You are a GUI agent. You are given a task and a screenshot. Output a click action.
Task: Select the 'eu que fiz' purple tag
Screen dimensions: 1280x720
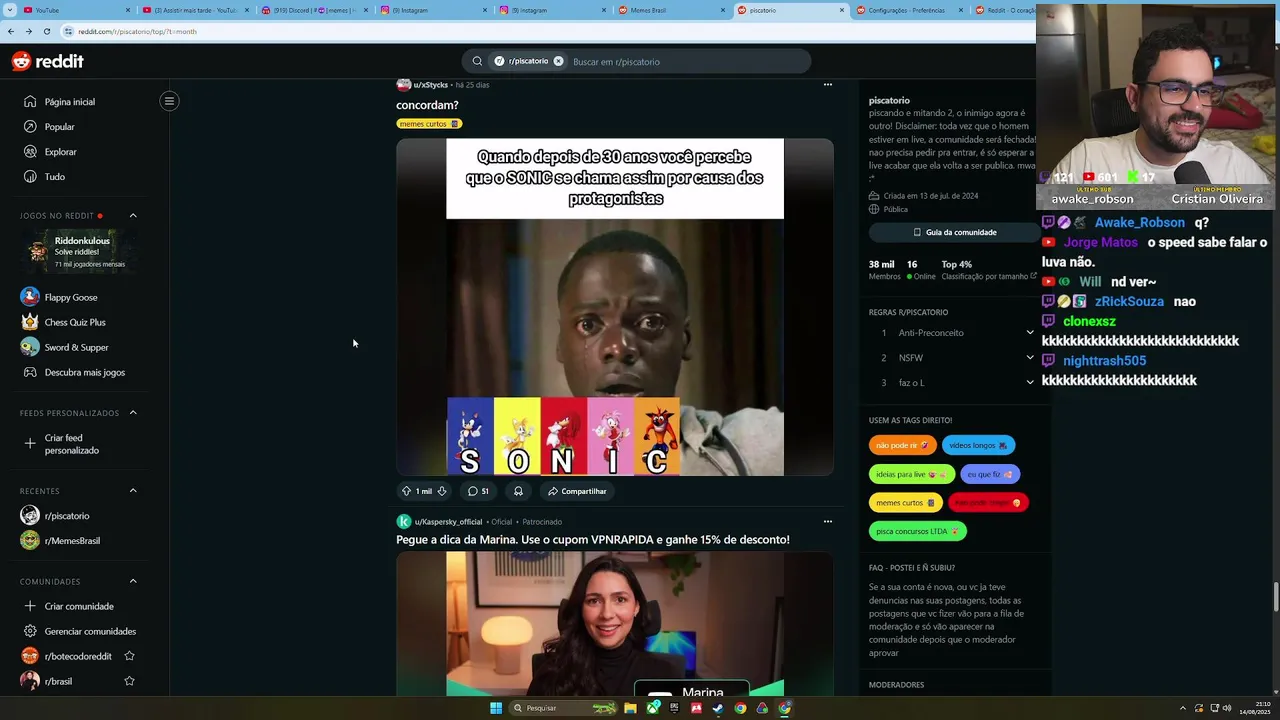(990, 474)
